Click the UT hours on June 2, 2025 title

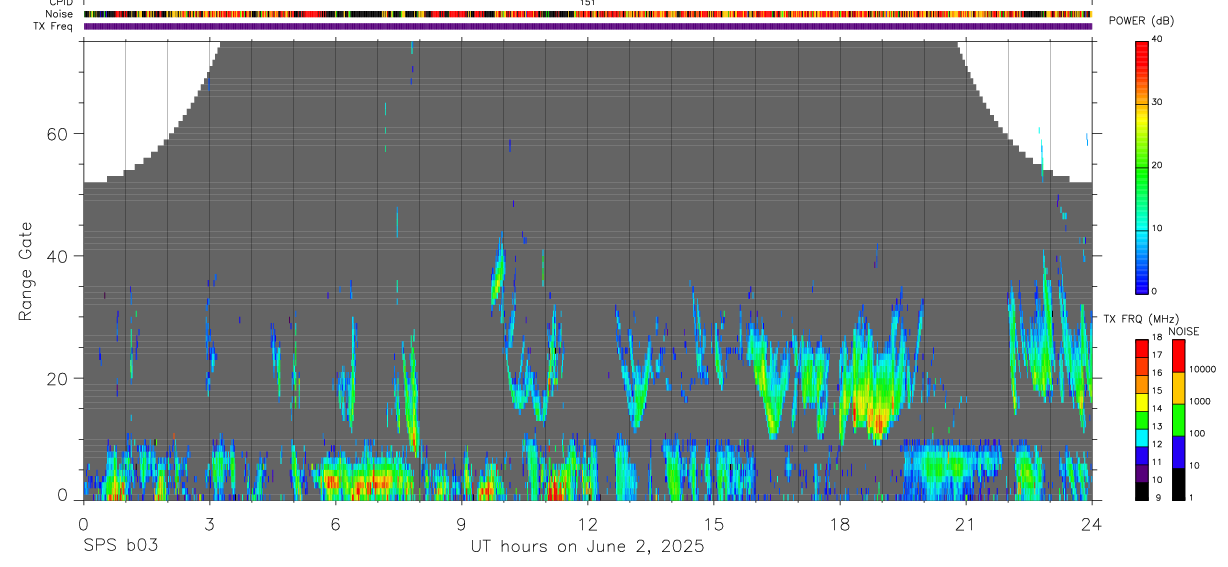pos(588,547)
